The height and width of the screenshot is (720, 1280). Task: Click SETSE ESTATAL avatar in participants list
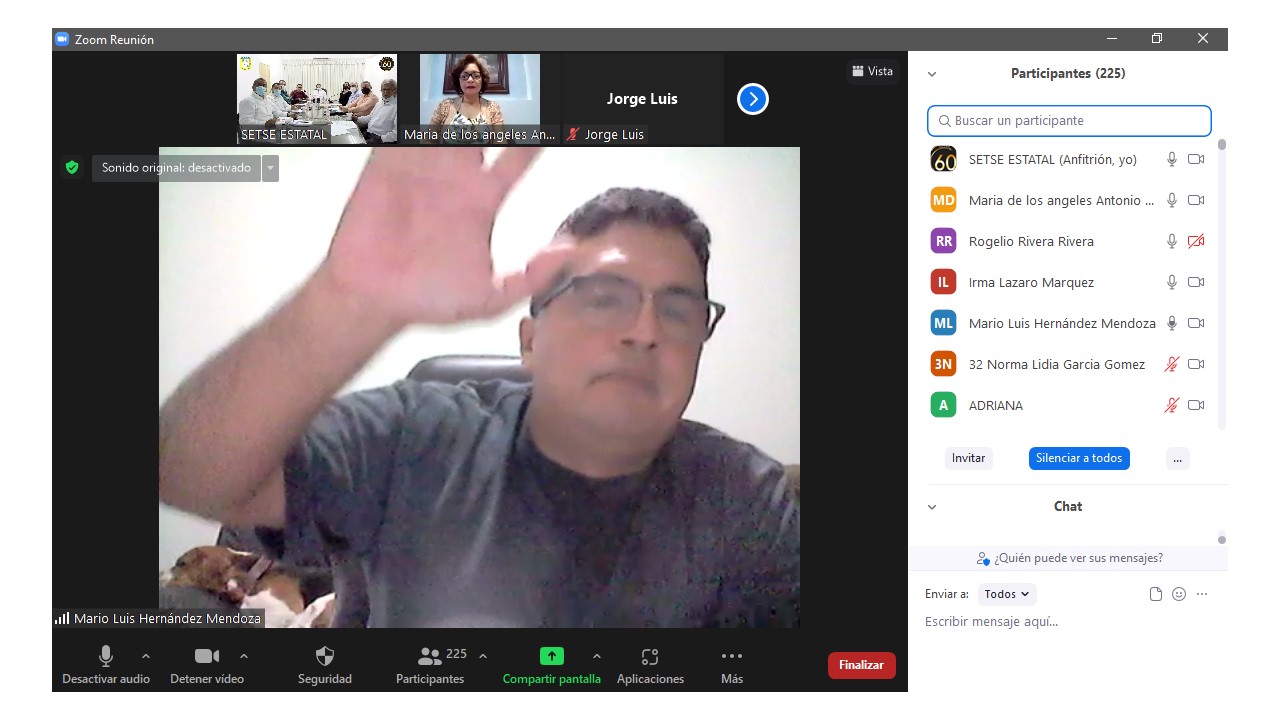coord(943,159)
